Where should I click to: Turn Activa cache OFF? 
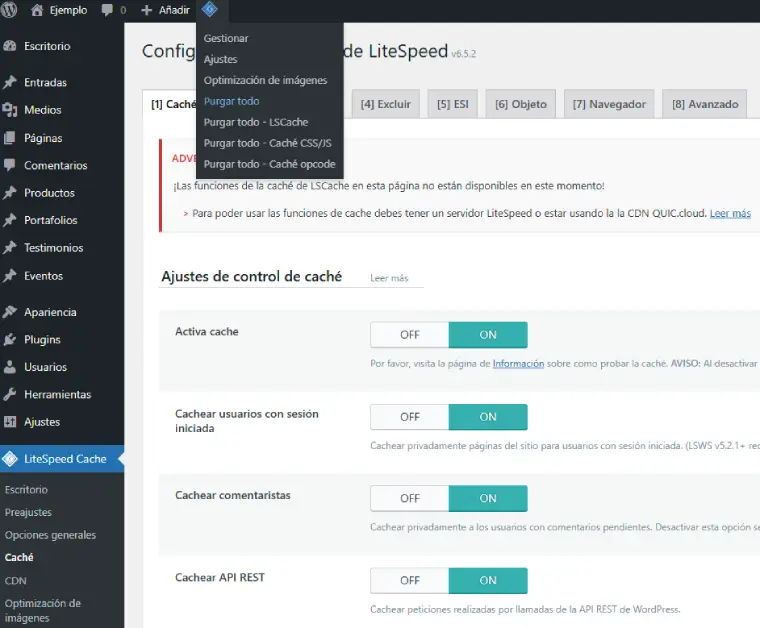tap(410, 335)
